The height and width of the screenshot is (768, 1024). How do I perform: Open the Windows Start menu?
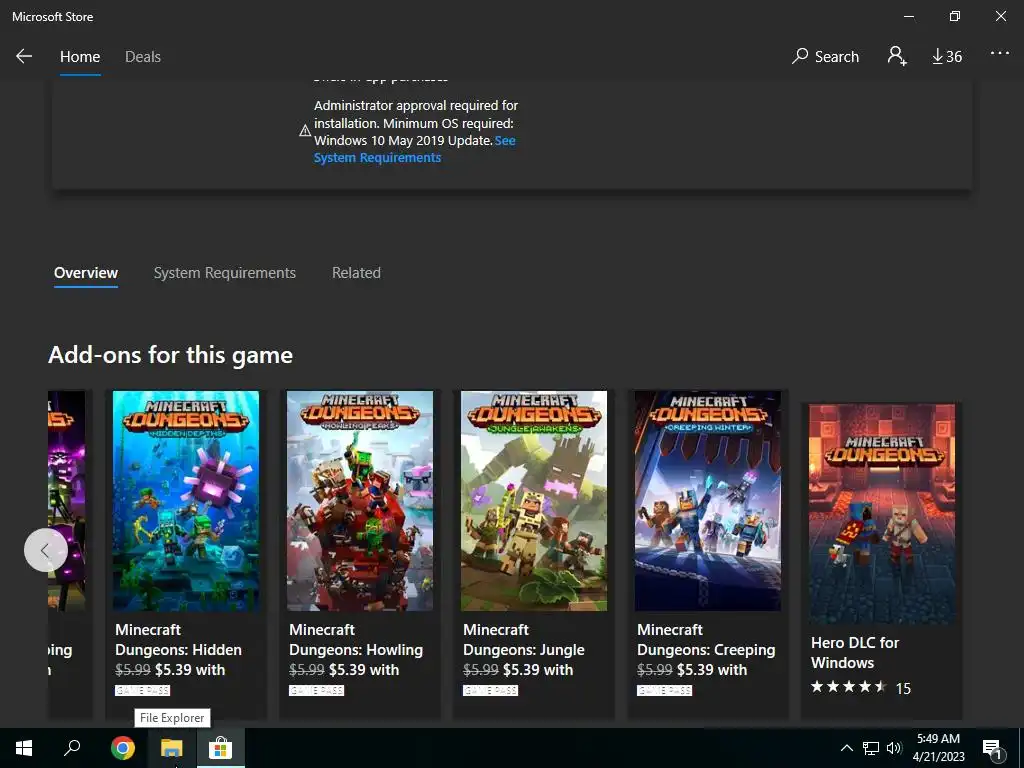coord(24,748)
